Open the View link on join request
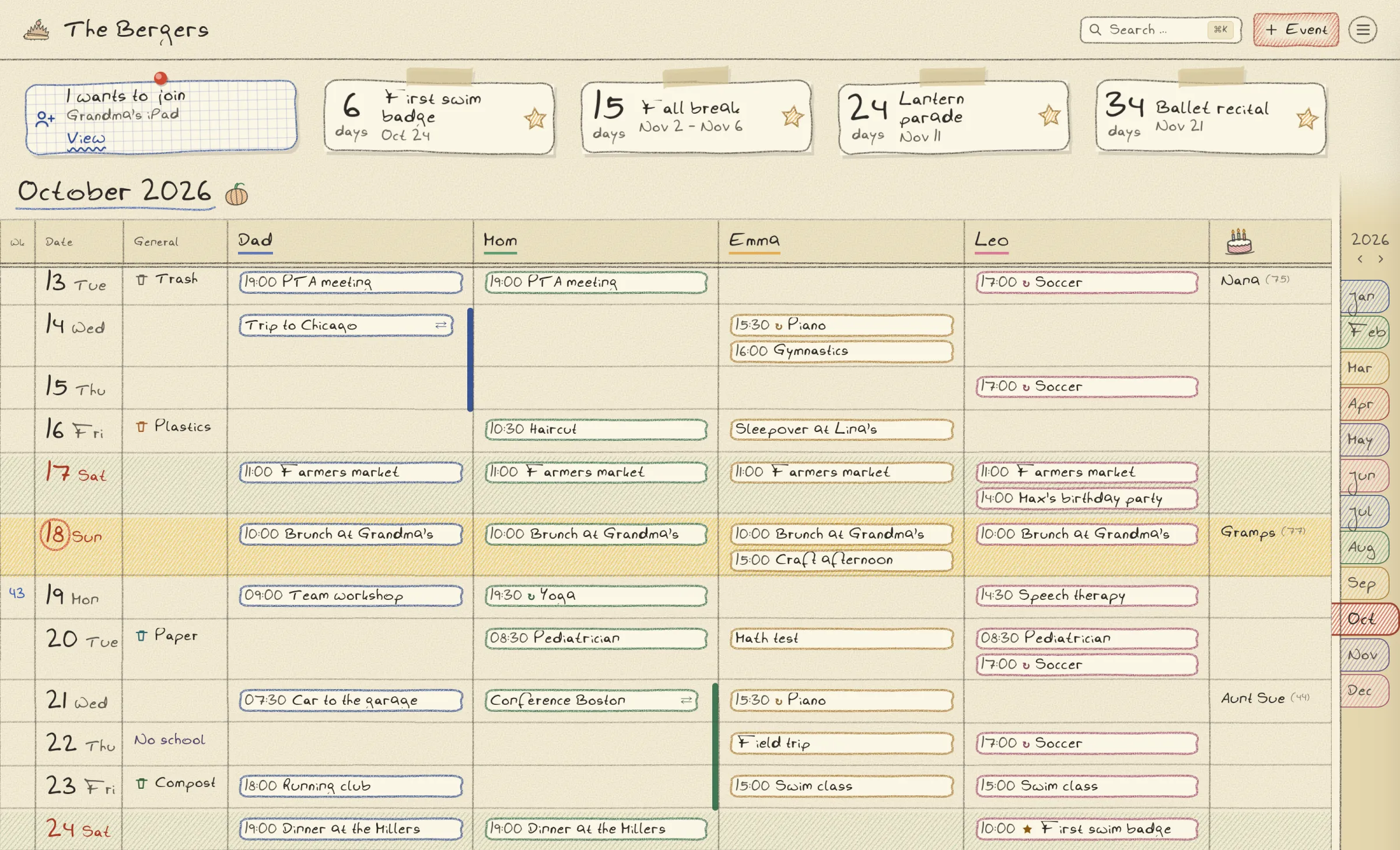This screenshot has width=1400, height=850. pos(86,139)
